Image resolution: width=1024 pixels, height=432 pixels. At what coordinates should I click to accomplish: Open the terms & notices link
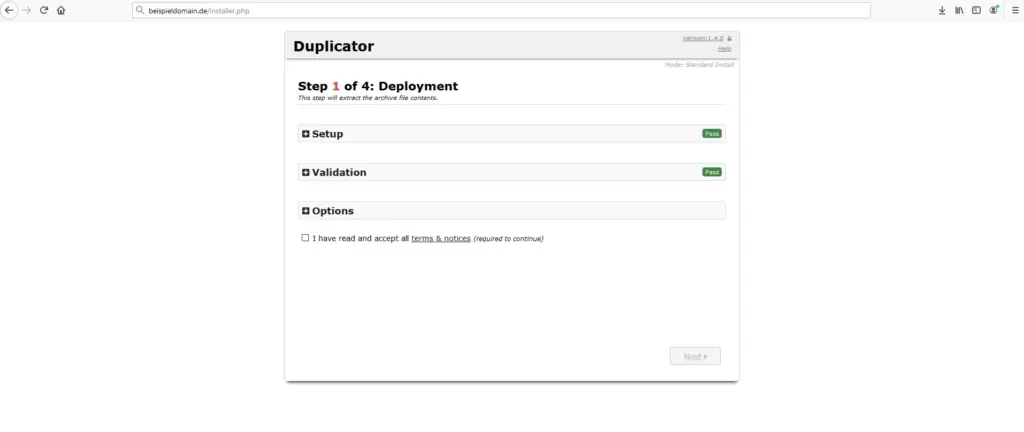tap(441, 239)
